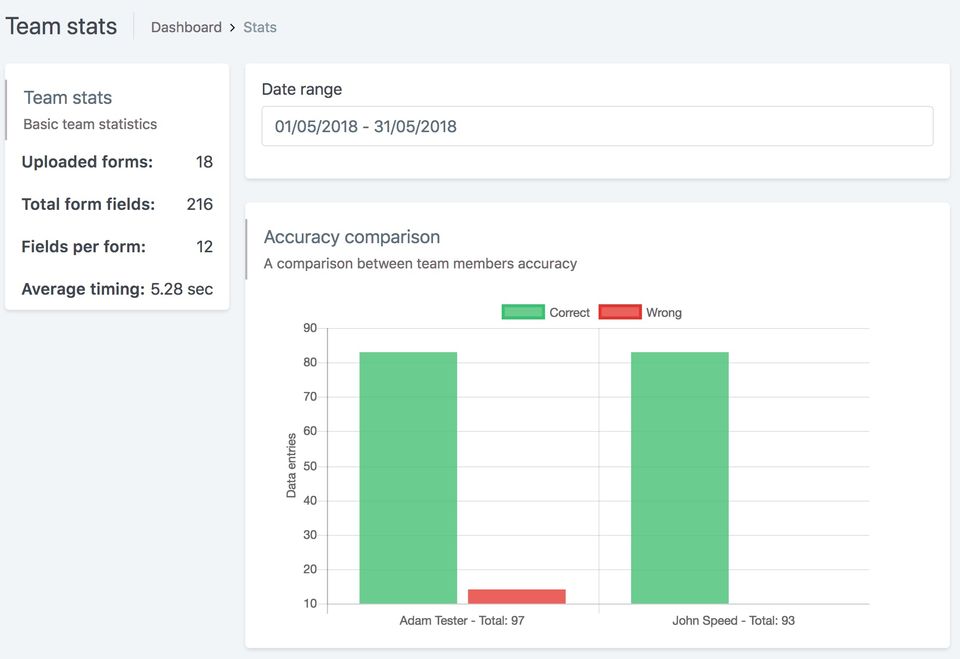Toggle the Correct legend green swatch
This screenshot has height=659, width=960.
[x=523, y=312]
